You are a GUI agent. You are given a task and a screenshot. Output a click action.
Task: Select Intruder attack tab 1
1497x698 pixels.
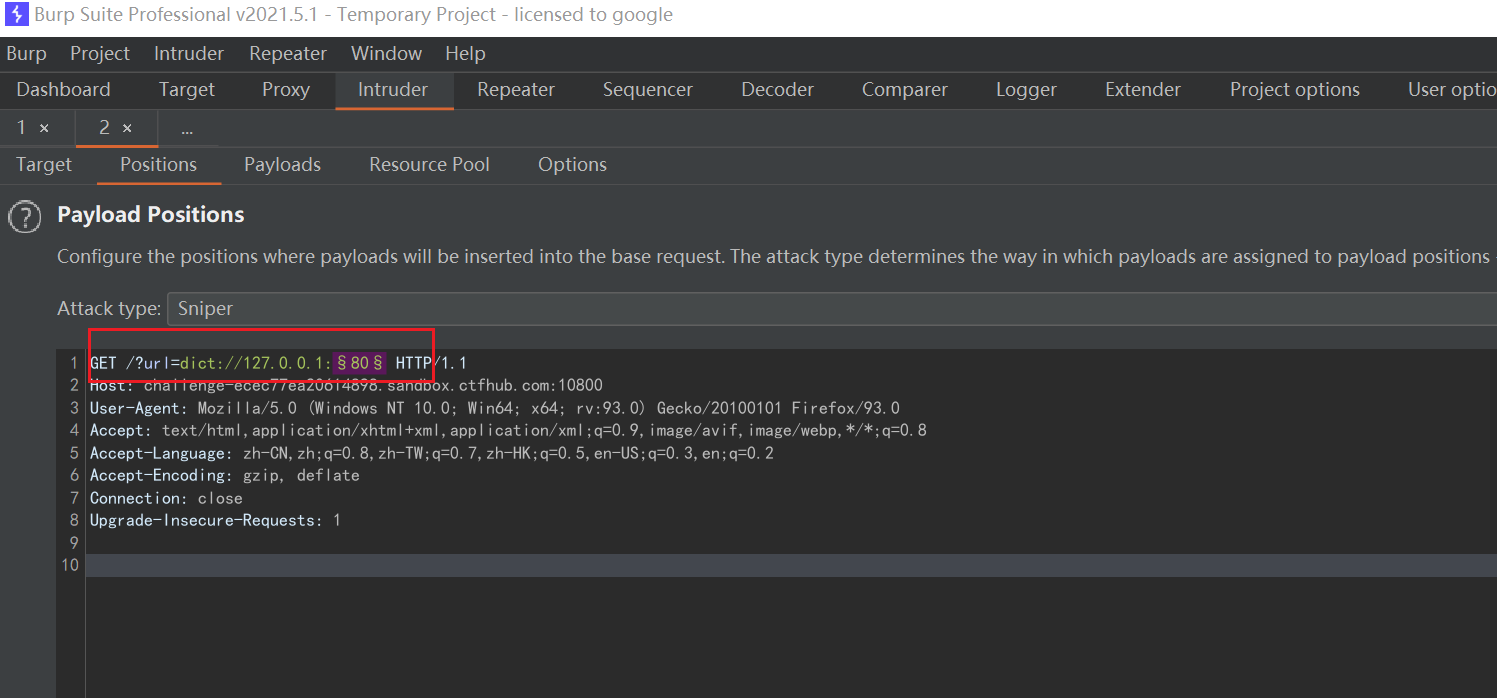coord(22,128)
